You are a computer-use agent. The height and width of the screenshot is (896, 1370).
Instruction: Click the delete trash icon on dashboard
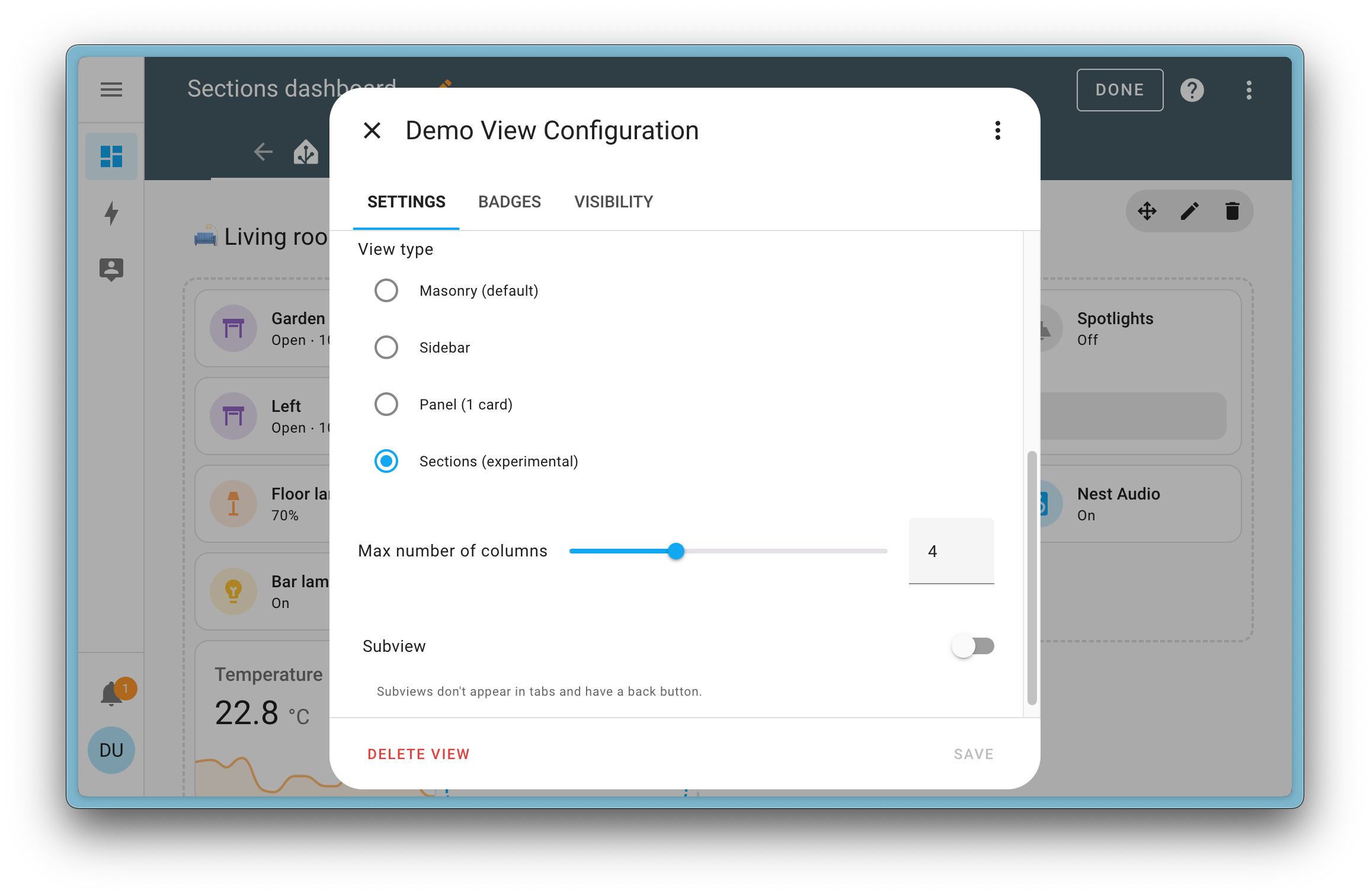pos(1232,212)
